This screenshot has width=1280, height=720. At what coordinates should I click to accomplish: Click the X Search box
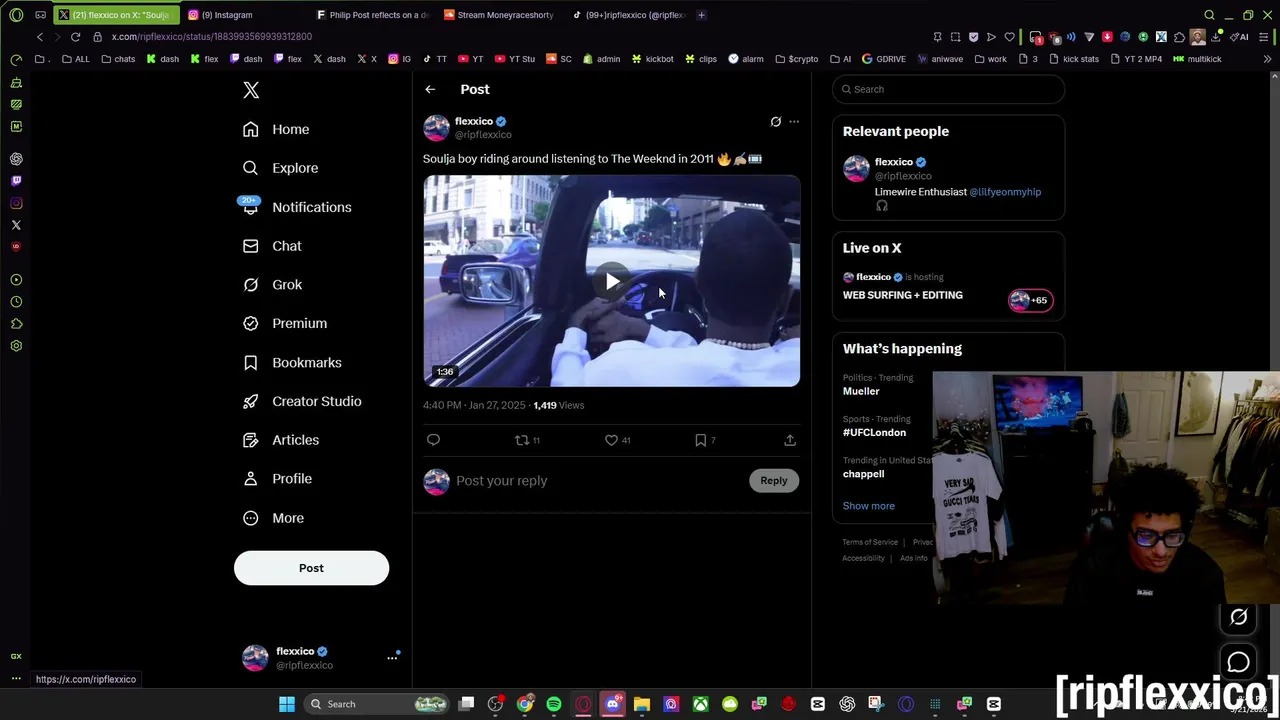coord(948,89)
